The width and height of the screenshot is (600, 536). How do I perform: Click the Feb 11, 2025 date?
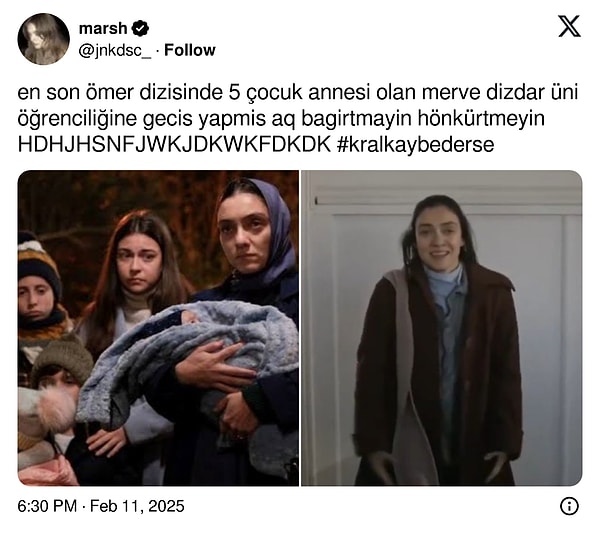pos(137,506)
